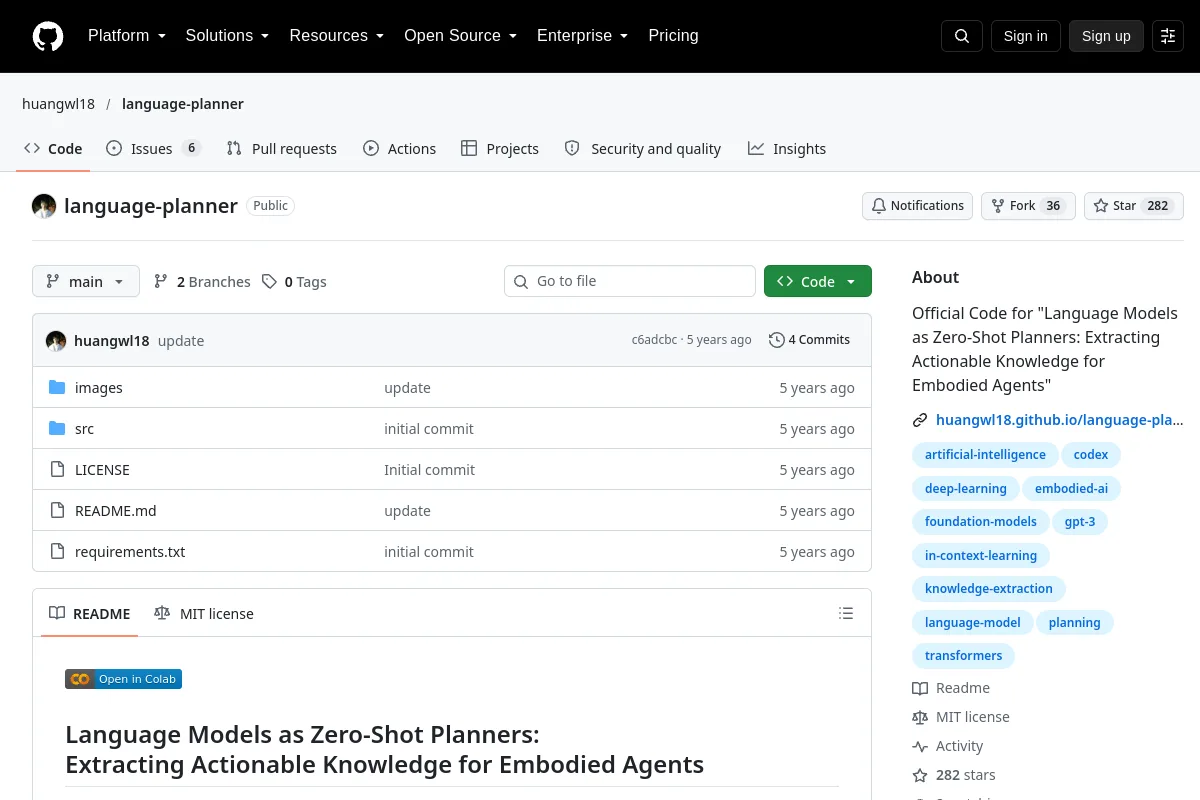Click the Go to file search field

(x=630, y=282)
